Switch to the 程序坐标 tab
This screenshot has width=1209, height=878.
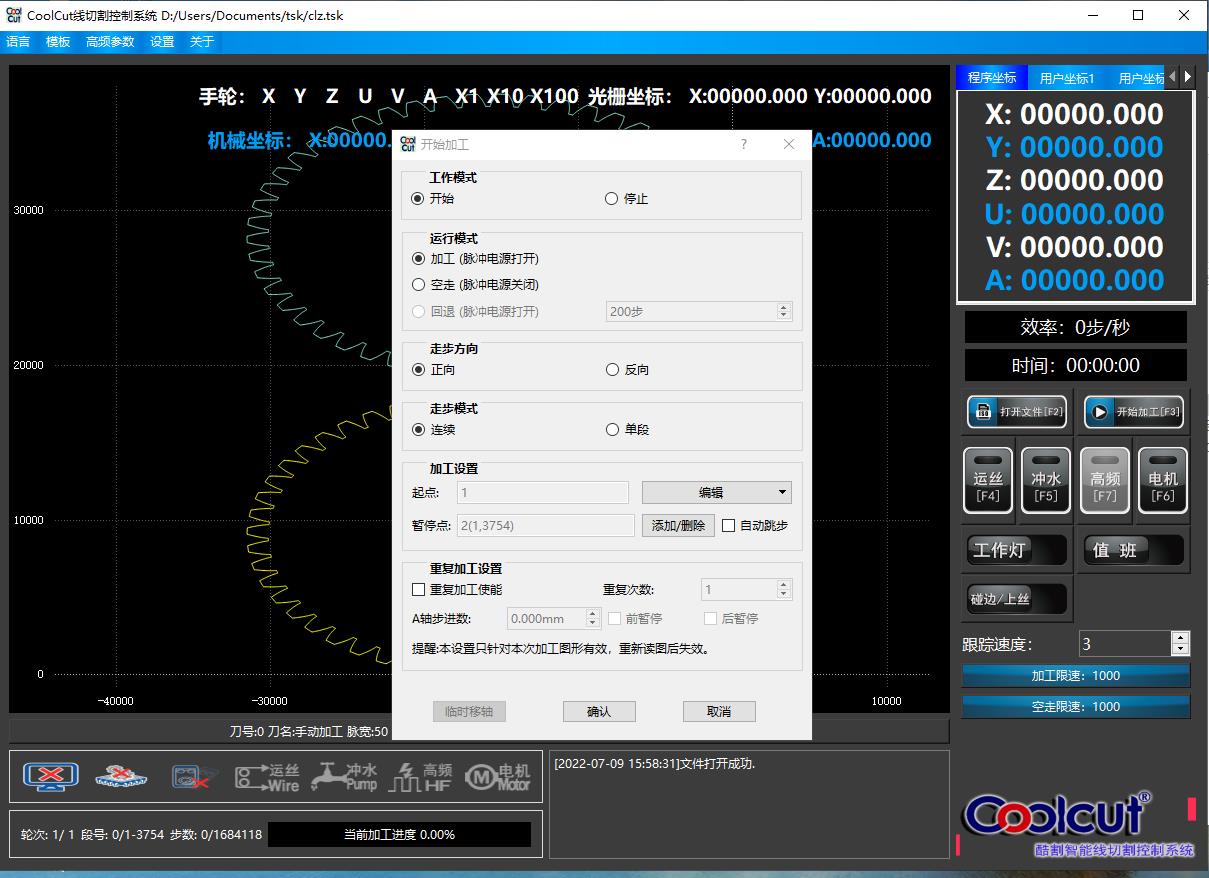point(992,77)
